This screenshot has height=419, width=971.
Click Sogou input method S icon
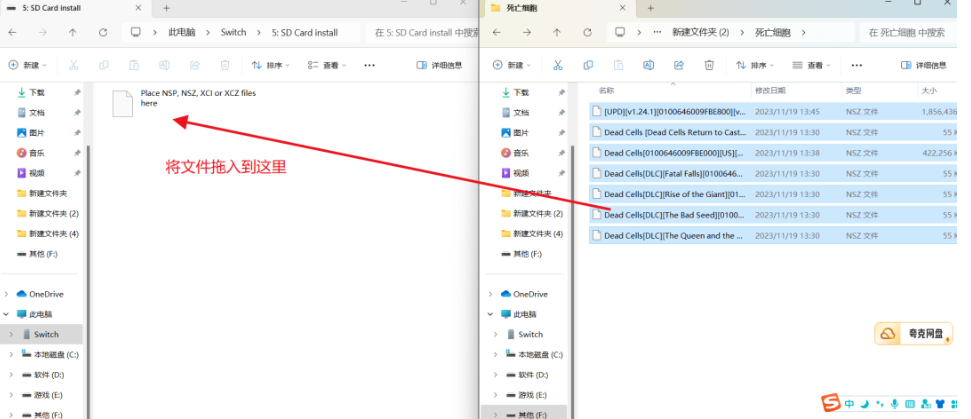tap(831, 403)
